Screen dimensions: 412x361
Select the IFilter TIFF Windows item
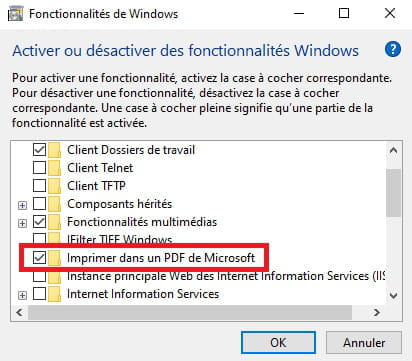(119, 239)
